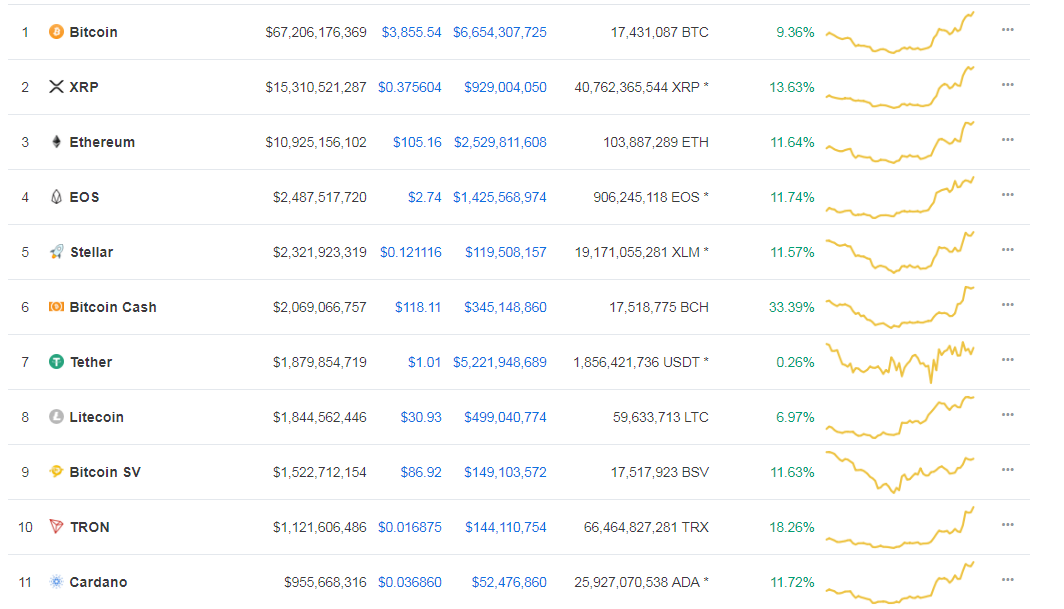Image resolution: width=1064 pixels, height=609 pixels.
Task: Click Litecoin price $30.93
Action: (421, 417)
